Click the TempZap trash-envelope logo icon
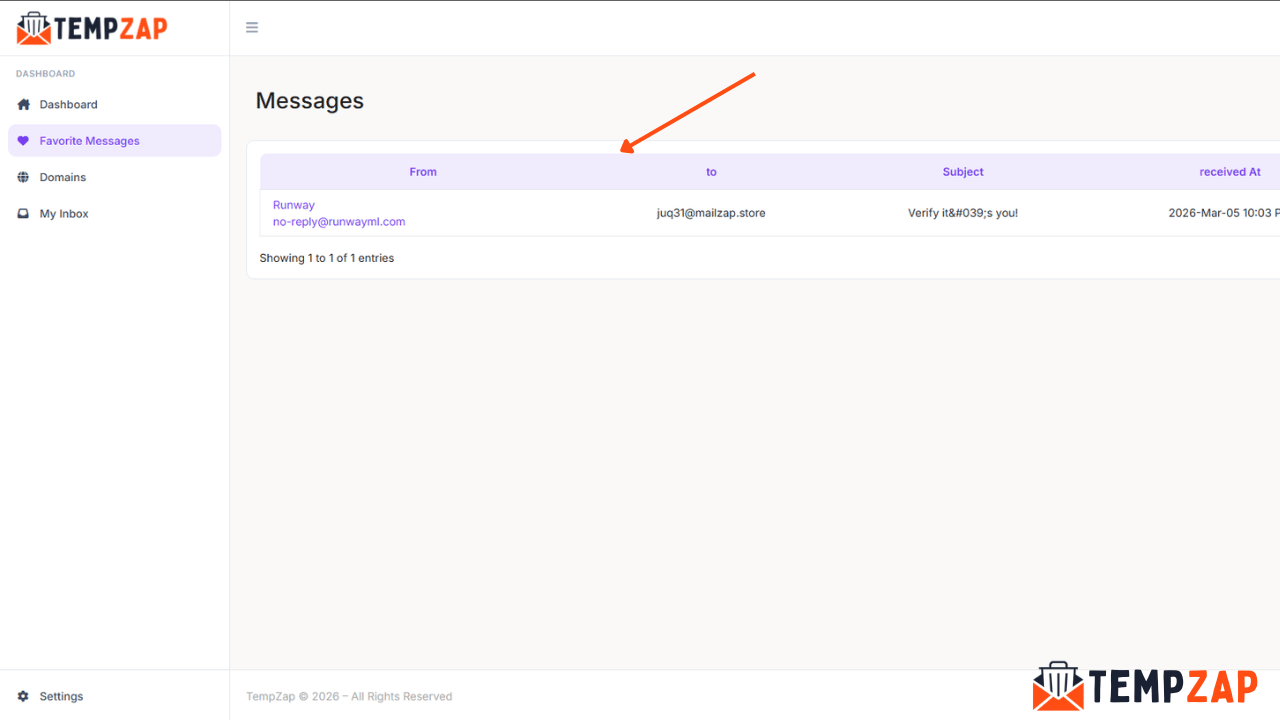 point(32,27)
